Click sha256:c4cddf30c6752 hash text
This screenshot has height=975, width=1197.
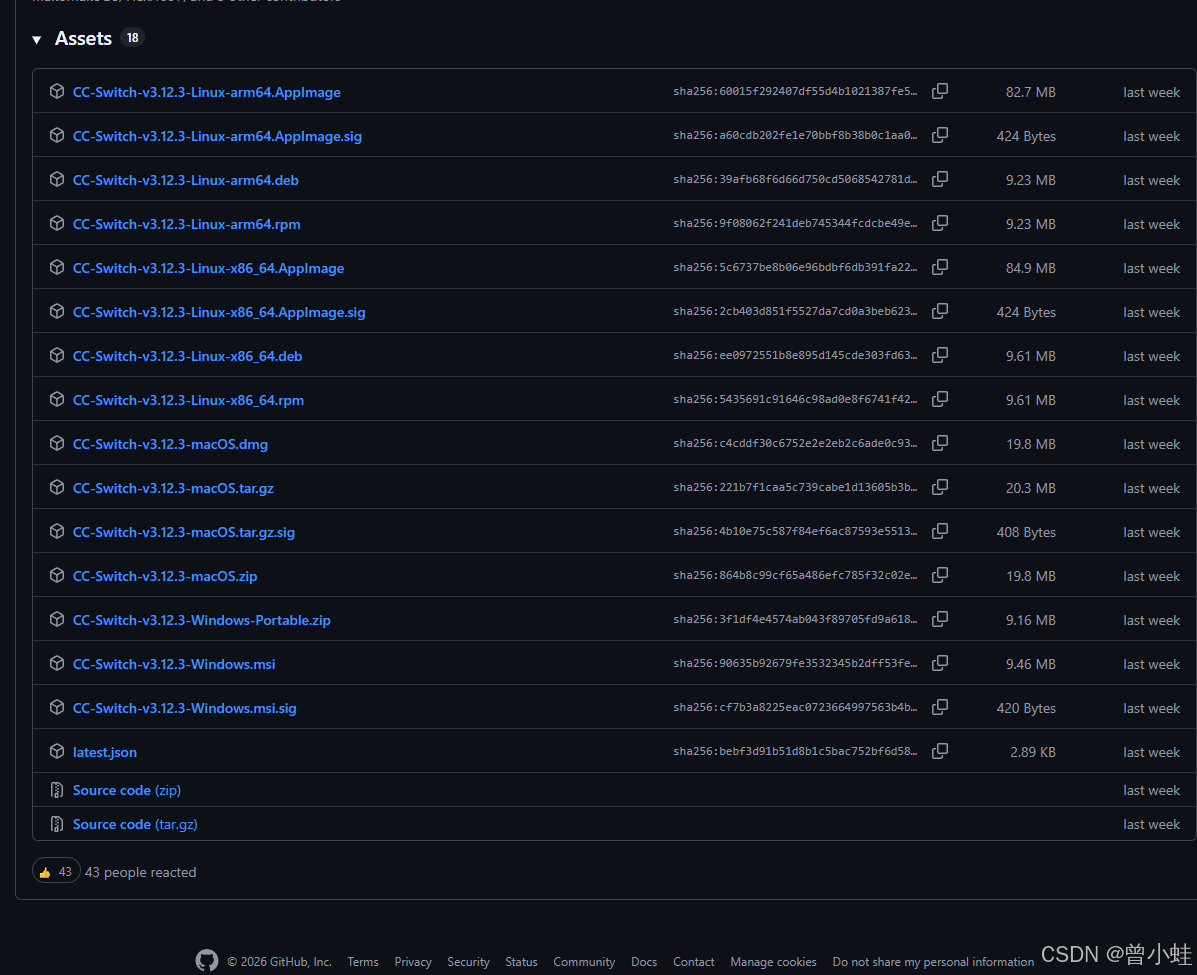click(x=795, y=443)
